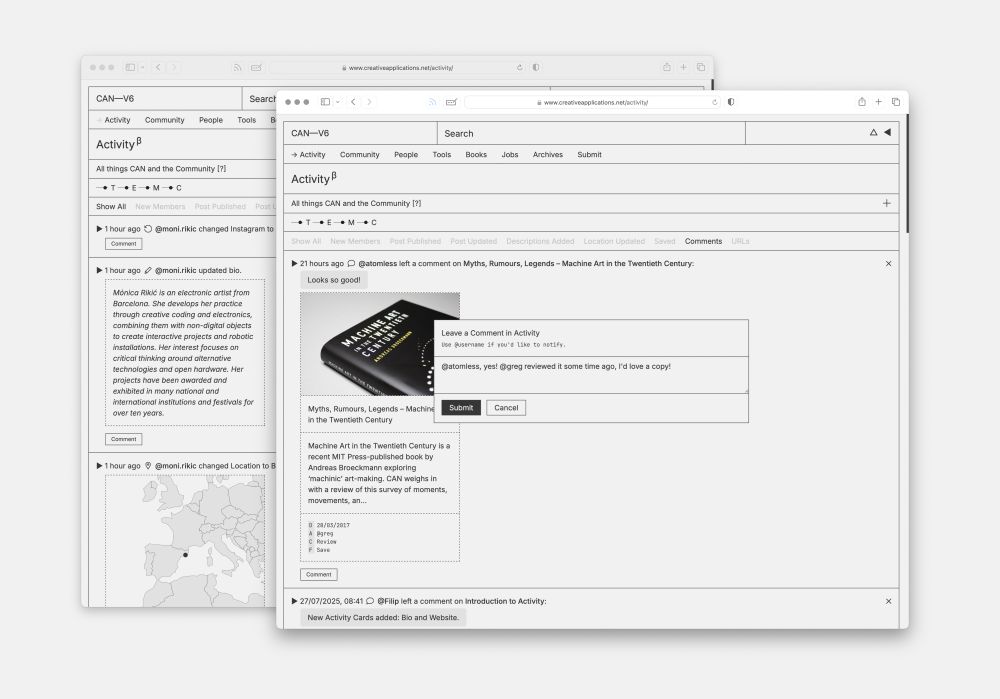
Task: Open Tools menu in front window
Action: 441,155
